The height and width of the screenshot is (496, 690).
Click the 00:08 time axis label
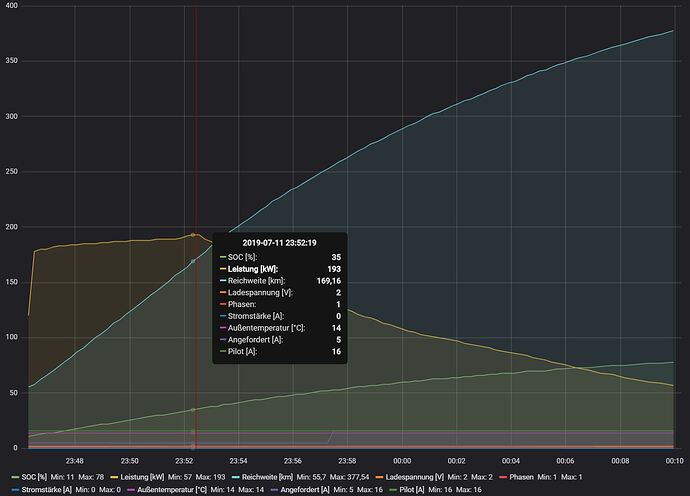pos(620,461)
